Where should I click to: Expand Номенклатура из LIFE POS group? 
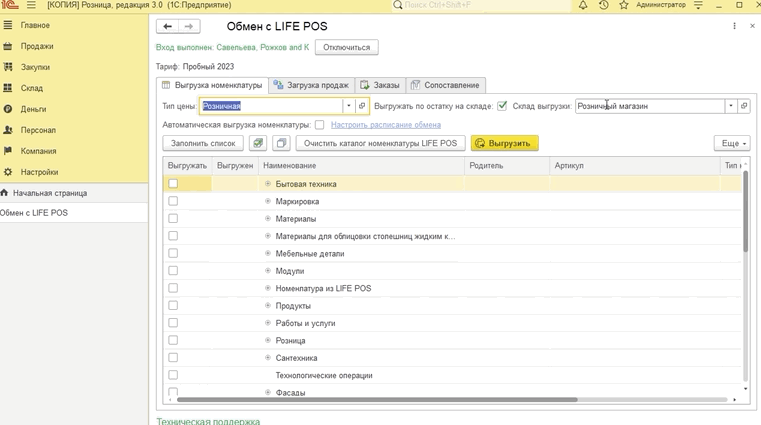[267, 288]
